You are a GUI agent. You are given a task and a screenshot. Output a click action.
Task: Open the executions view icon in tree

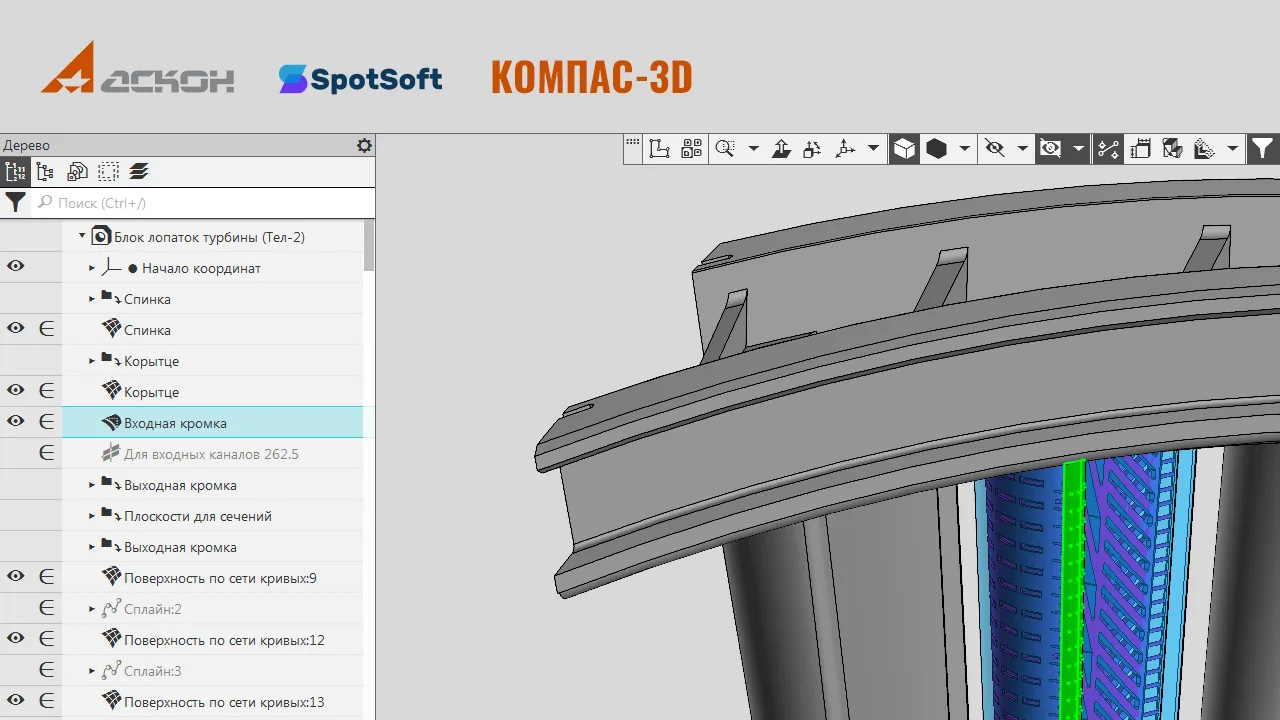click(77, 171)
